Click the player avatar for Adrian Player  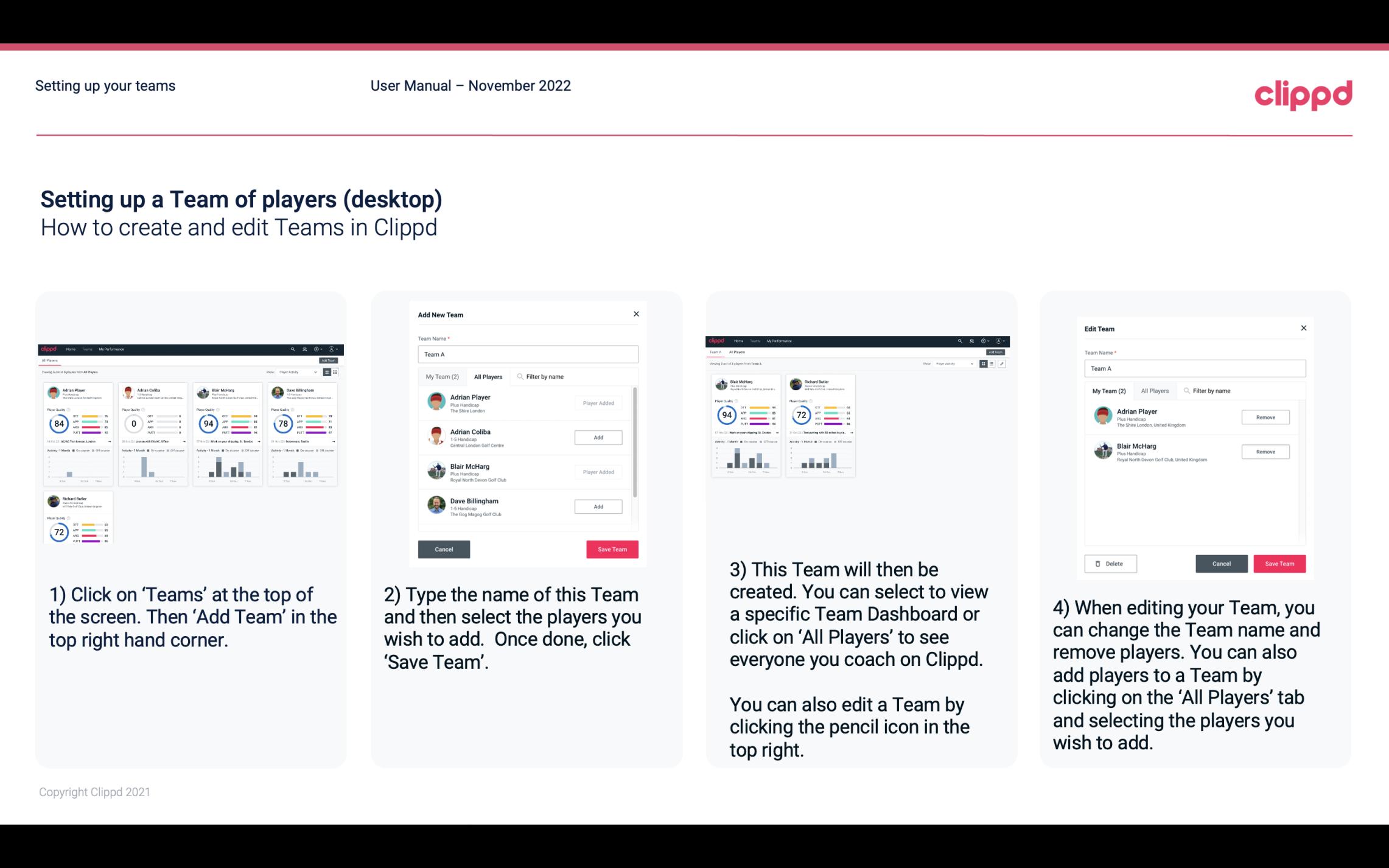[437, 402]
